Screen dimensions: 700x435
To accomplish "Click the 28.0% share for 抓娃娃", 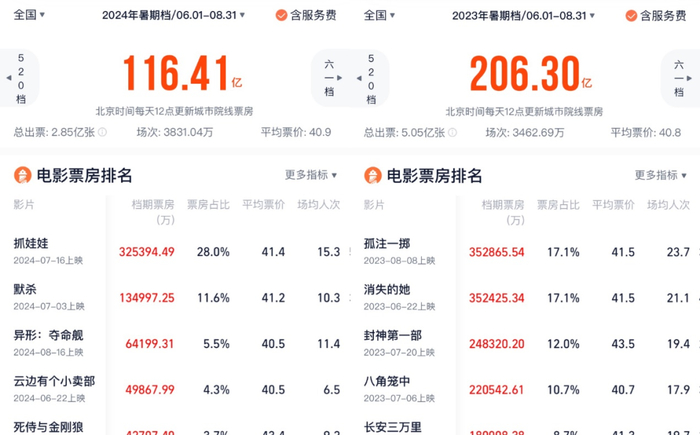I will click(x=213, y=252).
